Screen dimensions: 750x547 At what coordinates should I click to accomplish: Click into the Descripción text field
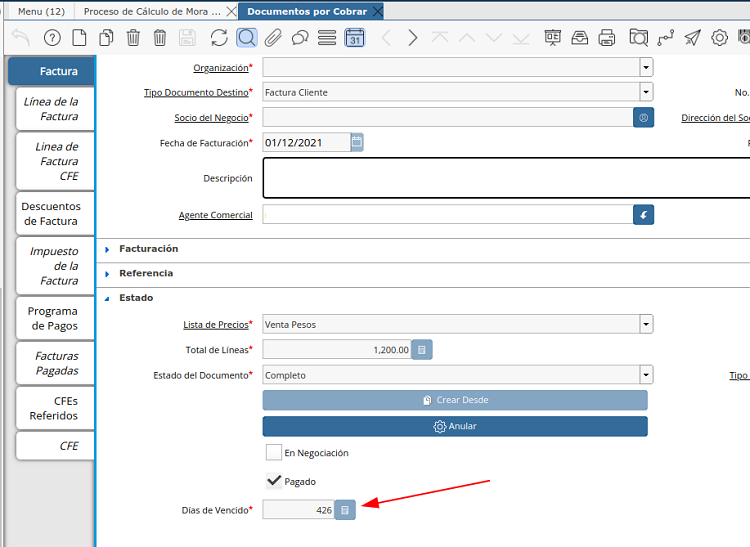coord(505,178)
